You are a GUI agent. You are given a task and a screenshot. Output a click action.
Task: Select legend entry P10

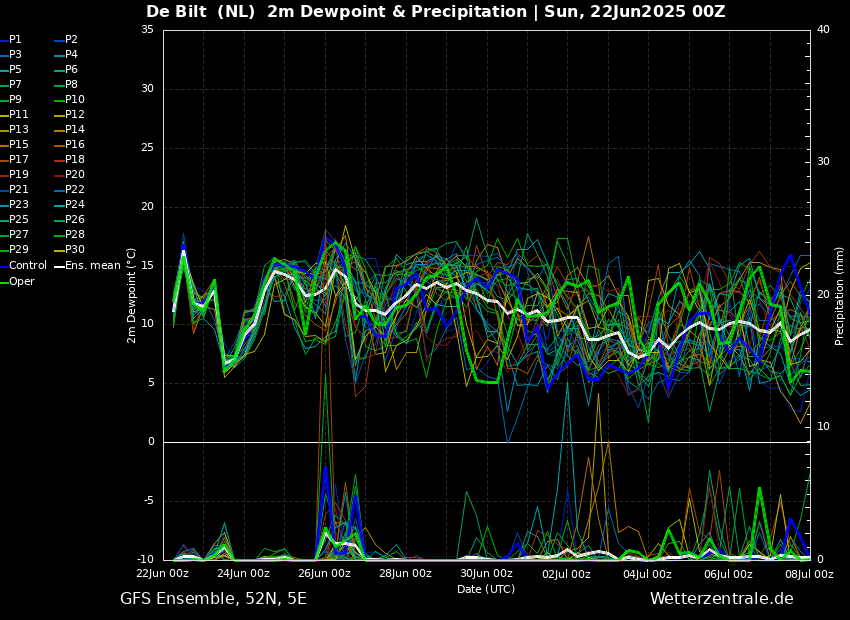tap(69, 100)
